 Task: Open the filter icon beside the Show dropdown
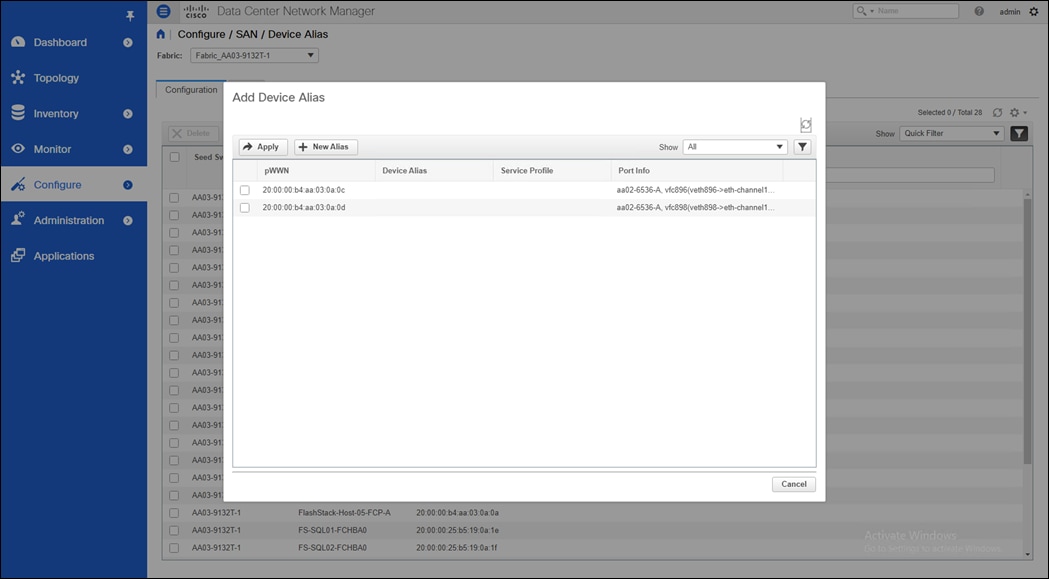(802, 146)
